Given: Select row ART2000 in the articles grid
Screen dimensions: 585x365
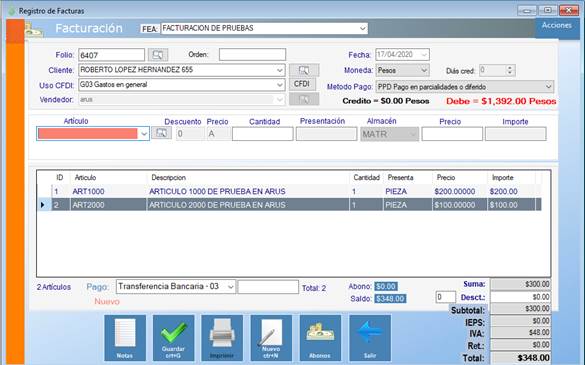Looking at the screenshot, I should pos(289,205).
